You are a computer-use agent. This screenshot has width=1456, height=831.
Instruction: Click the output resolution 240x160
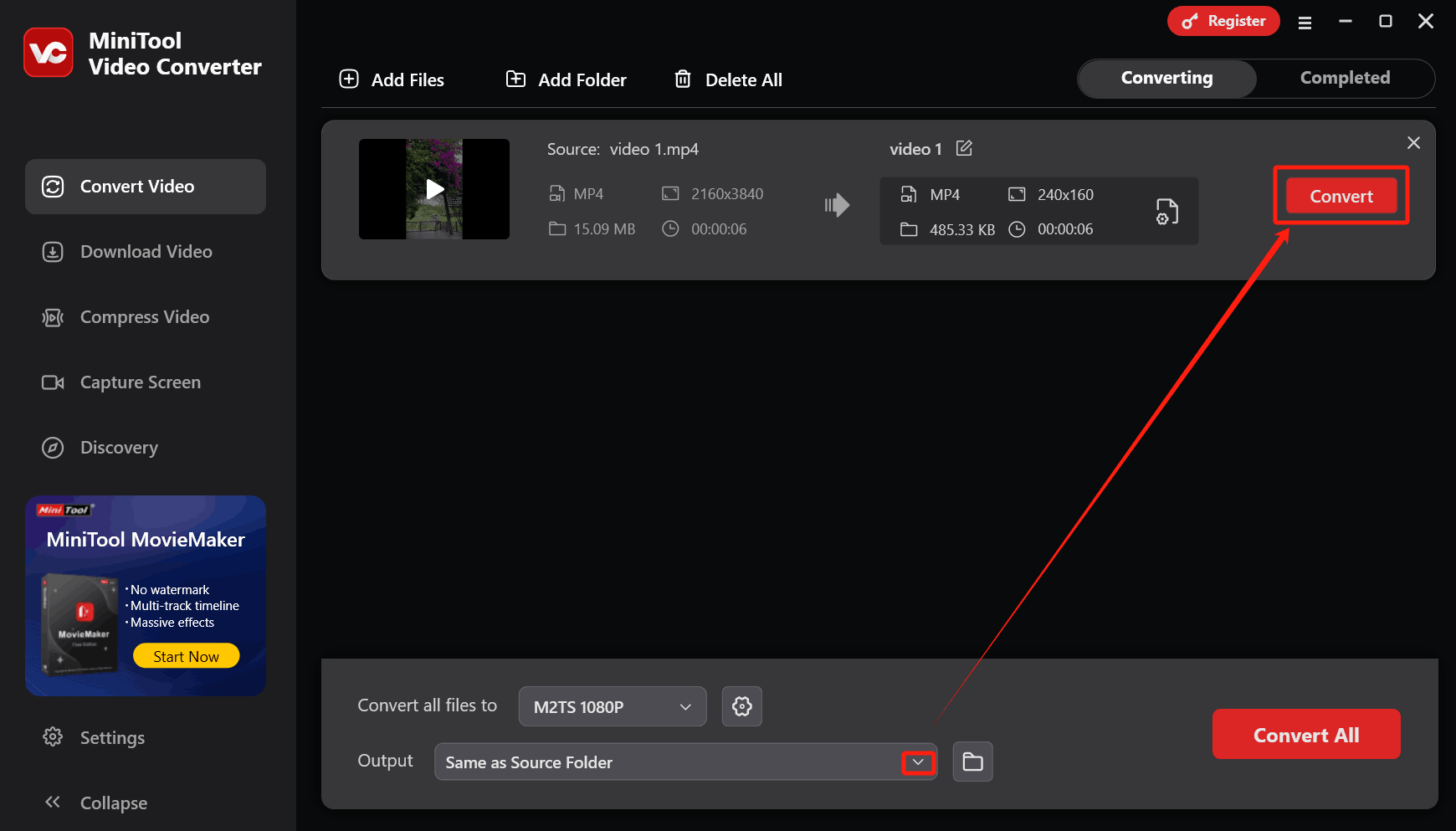[x=1065, y=195]
